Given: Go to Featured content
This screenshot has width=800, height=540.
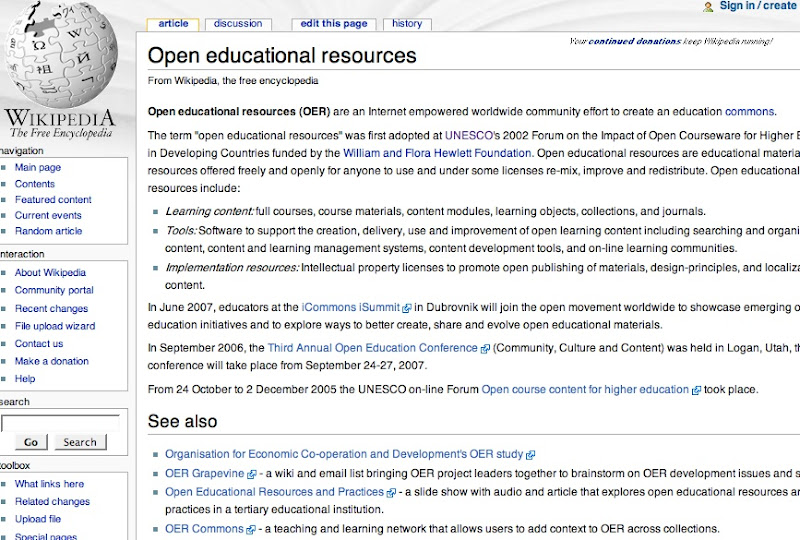Looking at the screenshot, I should point(53,200).
